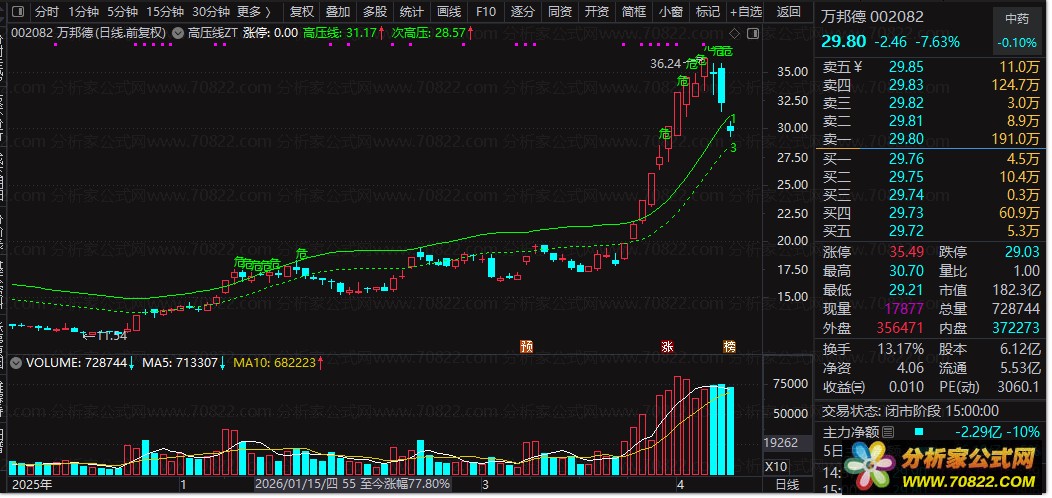
Task: Click the PE(动) 3060.1 value
Action: coord(1018,387)
